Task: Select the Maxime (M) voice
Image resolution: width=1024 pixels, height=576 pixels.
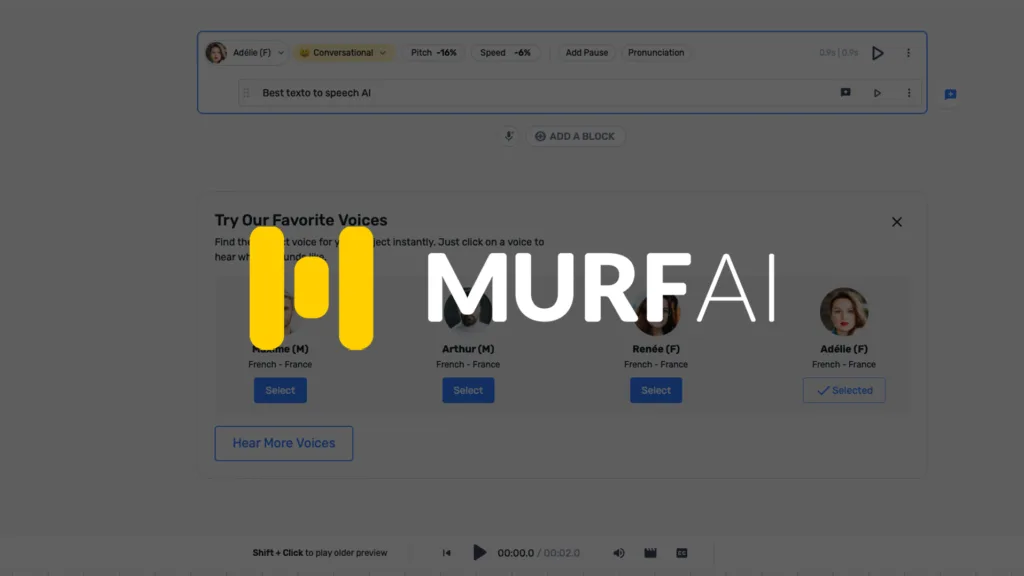Action: (280, 391)
